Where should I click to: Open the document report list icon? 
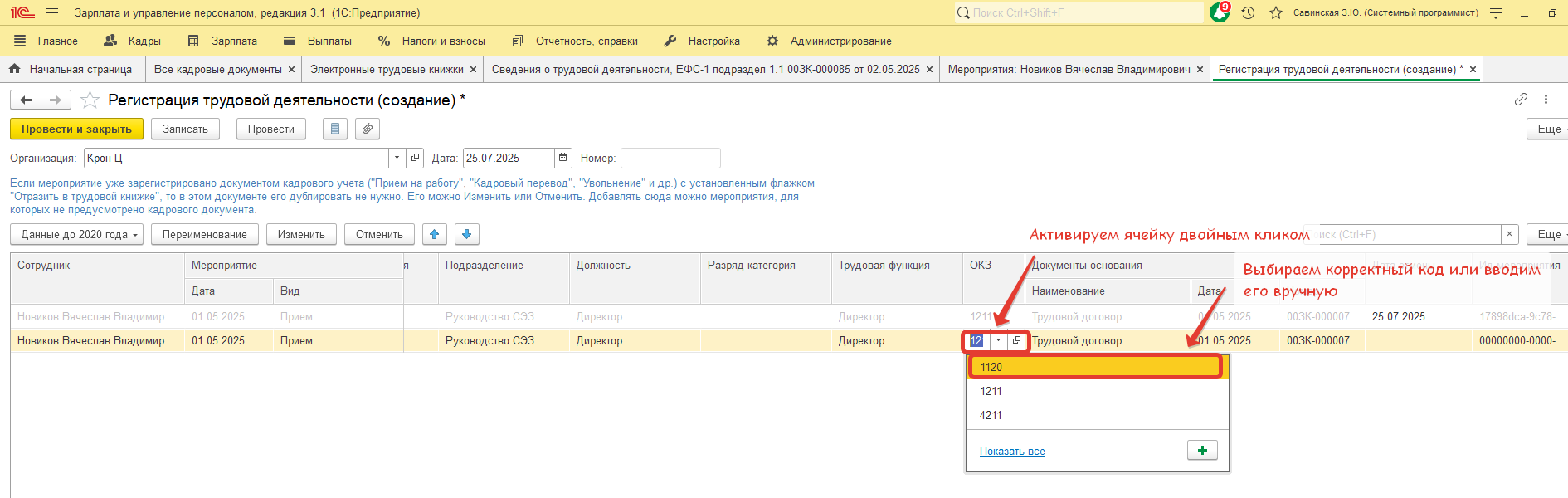pyautogui.click(x=334, y=129)
